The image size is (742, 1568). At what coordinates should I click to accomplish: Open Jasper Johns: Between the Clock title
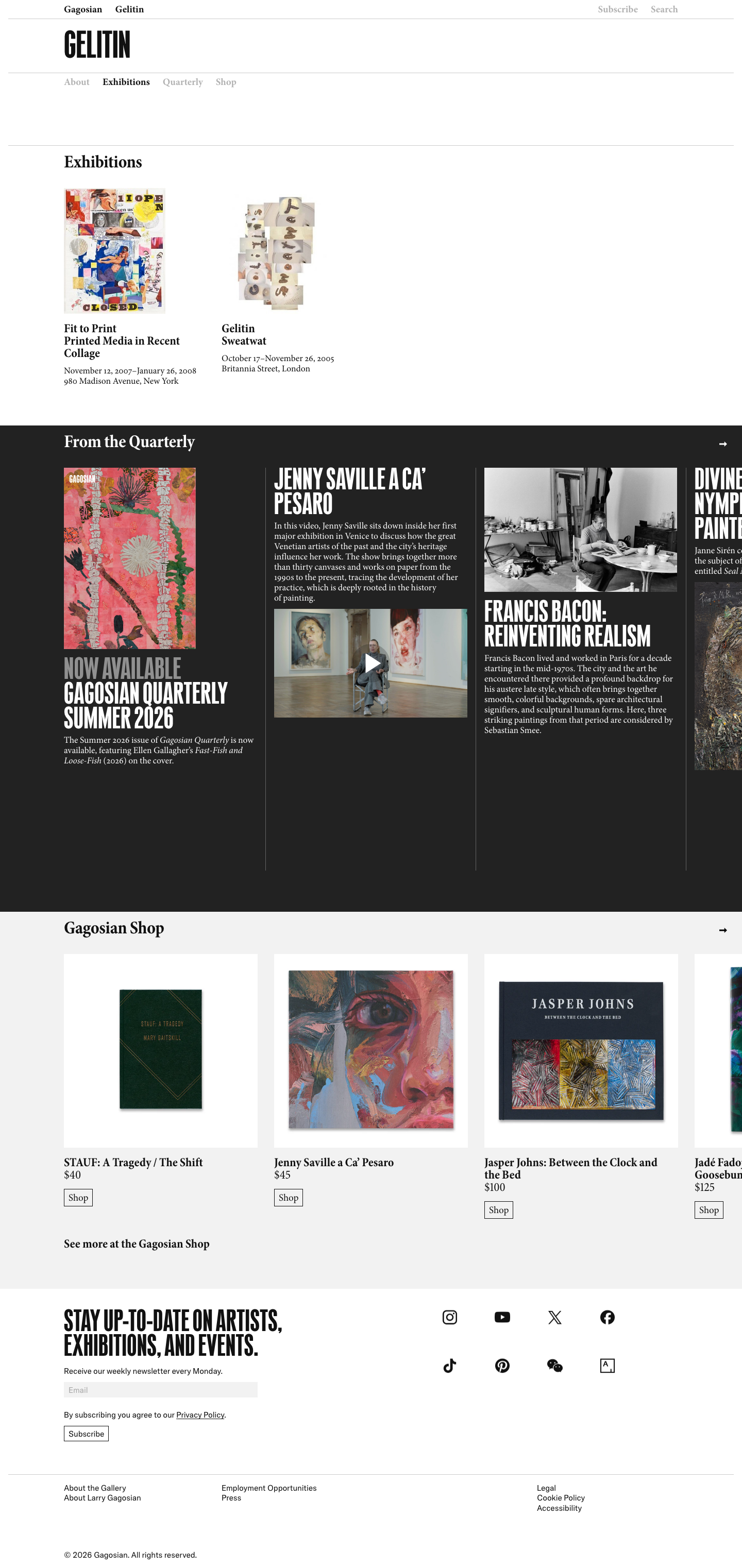[x=571, y=1169]
